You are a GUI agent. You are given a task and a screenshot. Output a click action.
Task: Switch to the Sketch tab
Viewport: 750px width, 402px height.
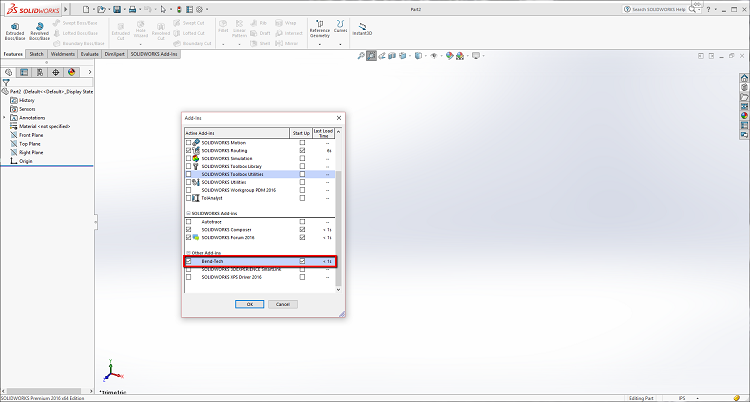[x=36, y=54]
